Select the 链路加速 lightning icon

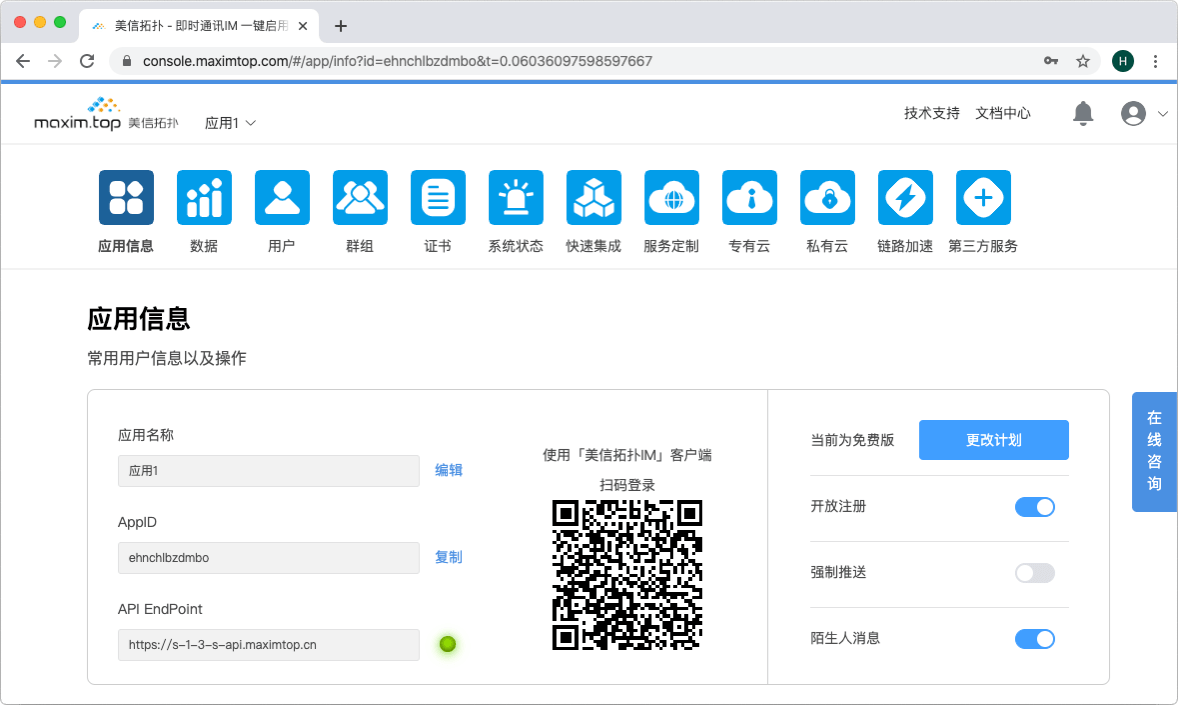tap(905, 198)
